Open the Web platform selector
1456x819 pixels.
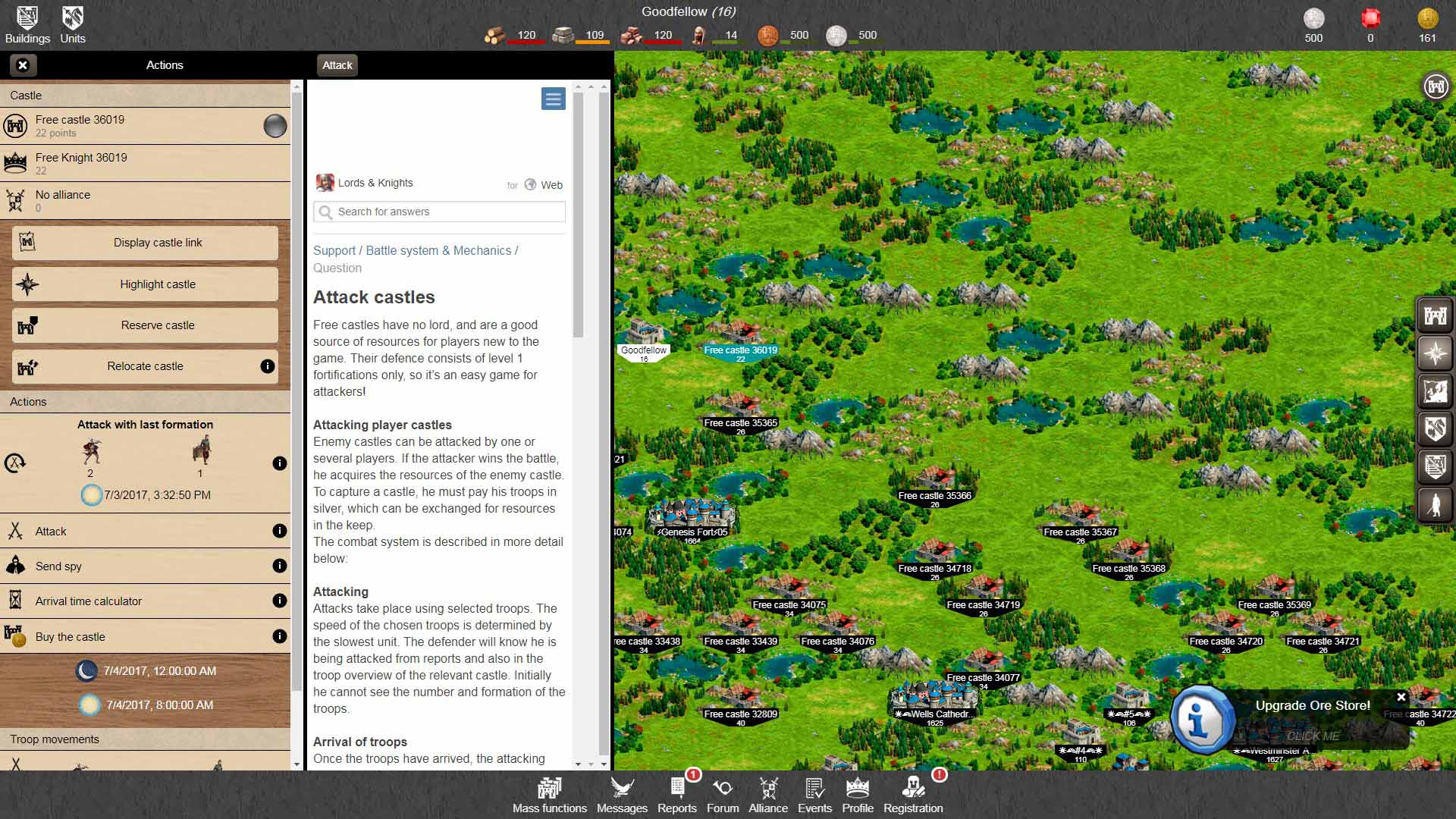tap(544, 184)
